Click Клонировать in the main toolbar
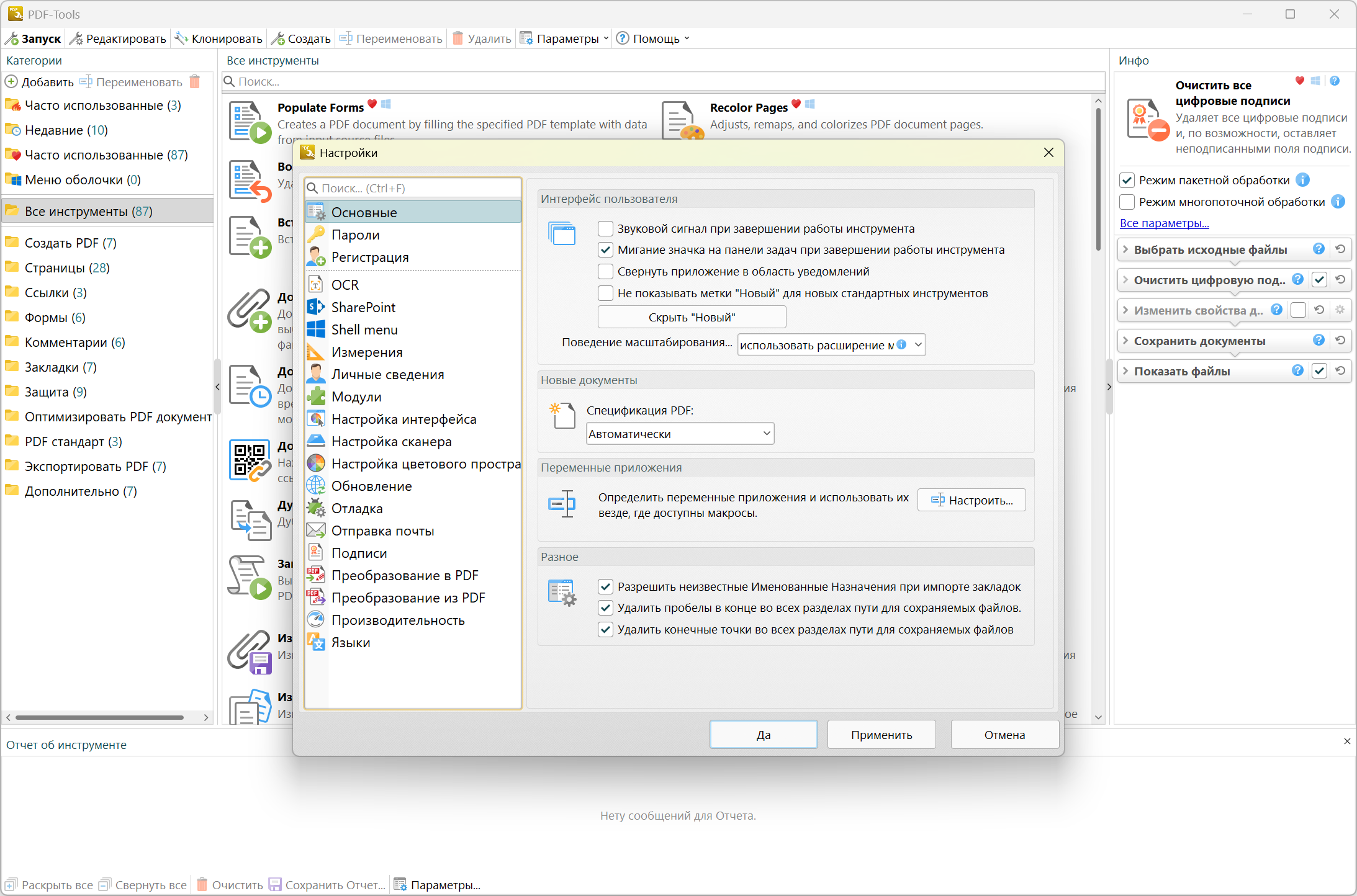Image resolution: width=1357 pixels, height=896 pixels. 219,38
